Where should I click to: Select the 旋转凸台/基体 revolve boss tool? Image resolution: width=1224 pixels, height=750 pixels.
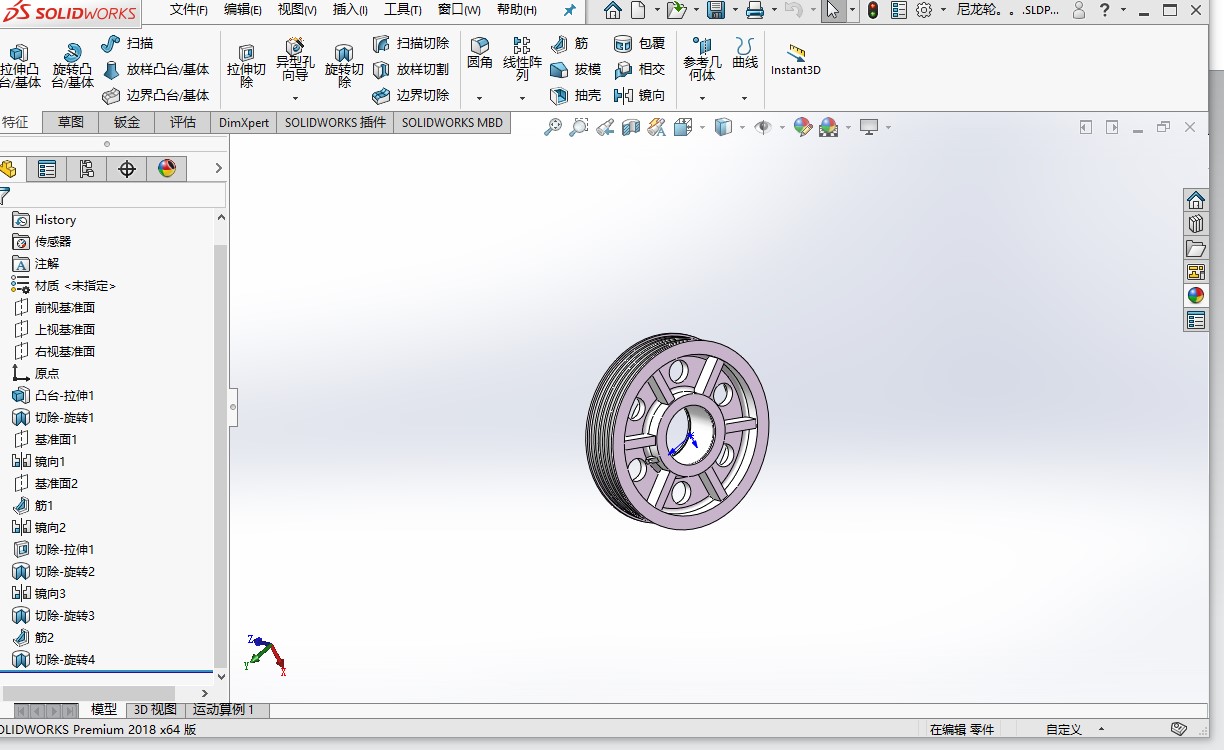click(x=72, y=66)
